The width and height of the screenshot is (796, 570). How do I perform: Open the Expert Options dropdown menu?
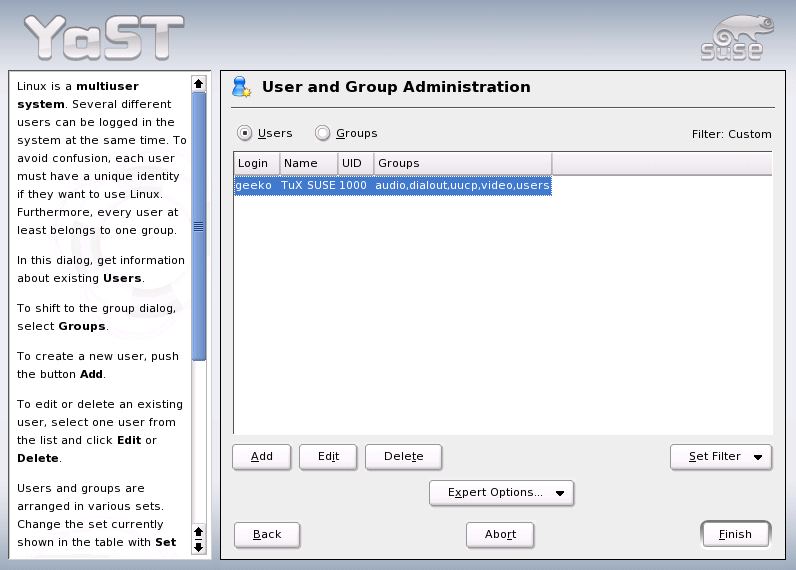click(502, 493)
